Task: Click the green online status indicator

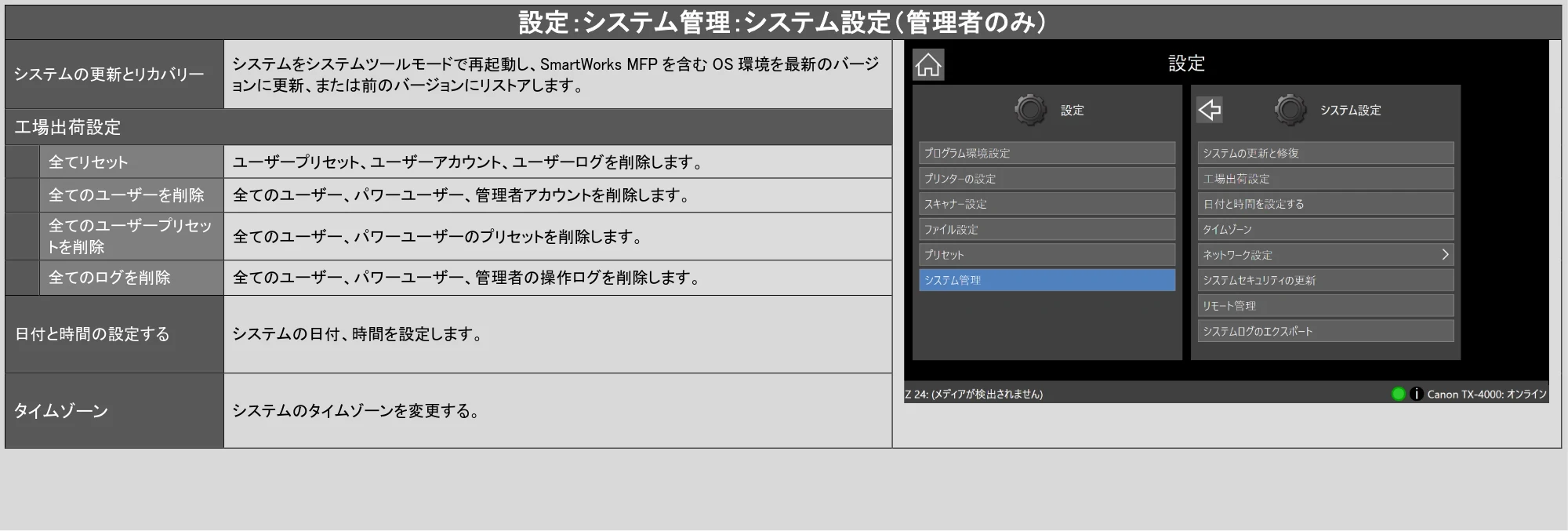Action: tap(1398, 394)
